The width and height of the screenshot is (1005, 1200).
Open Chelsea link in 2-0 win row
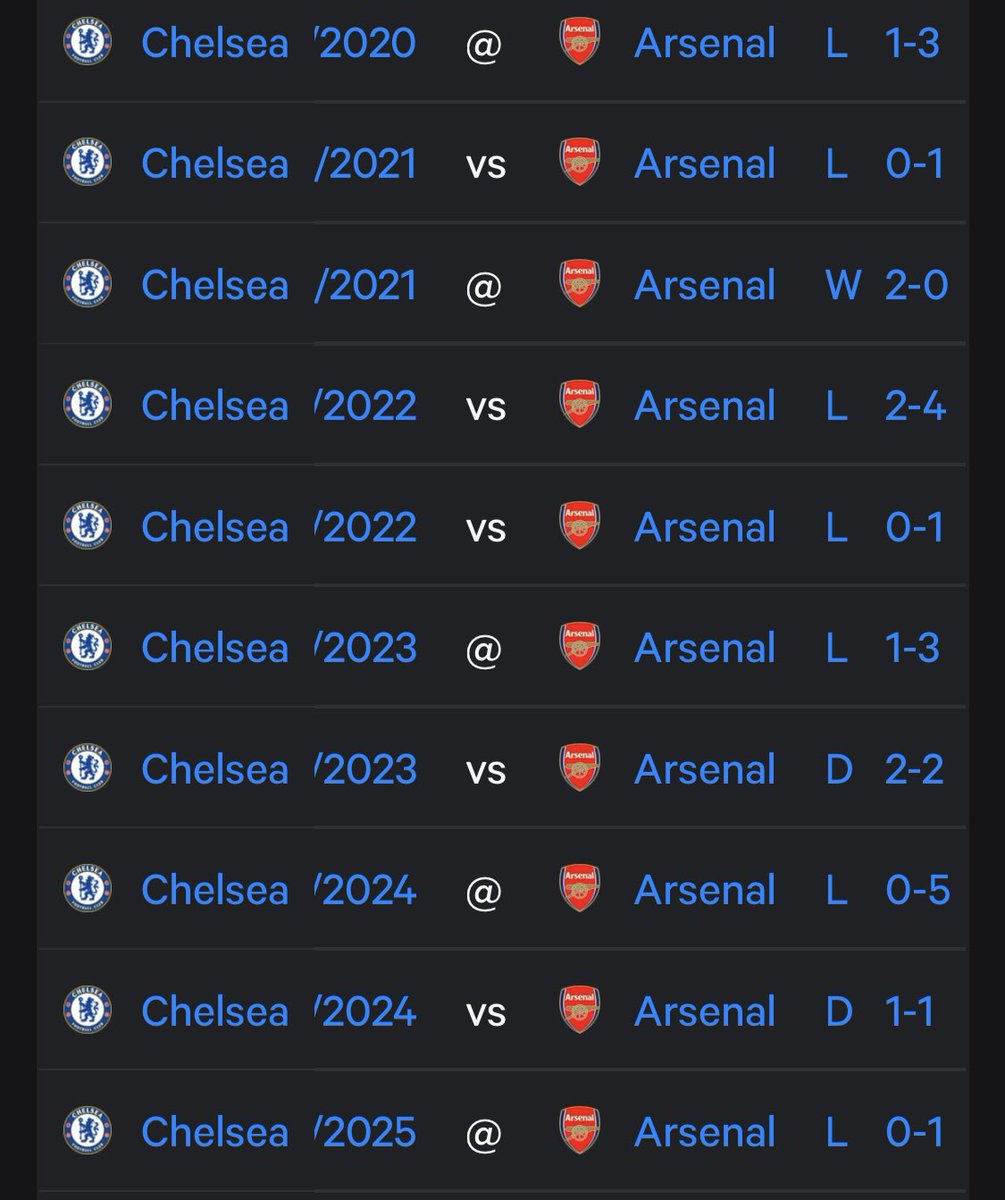coord(215,285)
